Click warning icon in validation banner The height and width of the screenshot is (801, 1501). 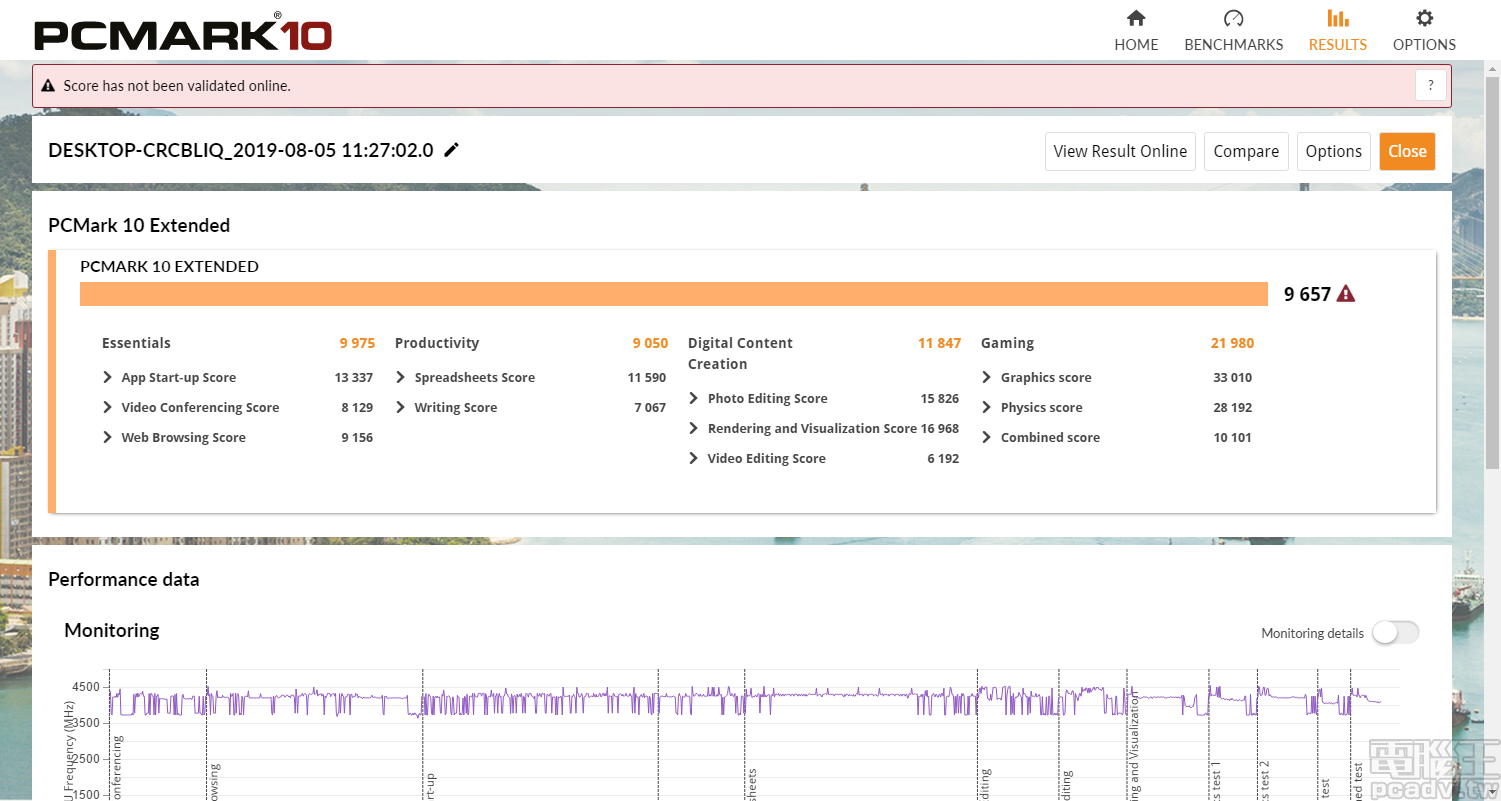coord(48,86)
